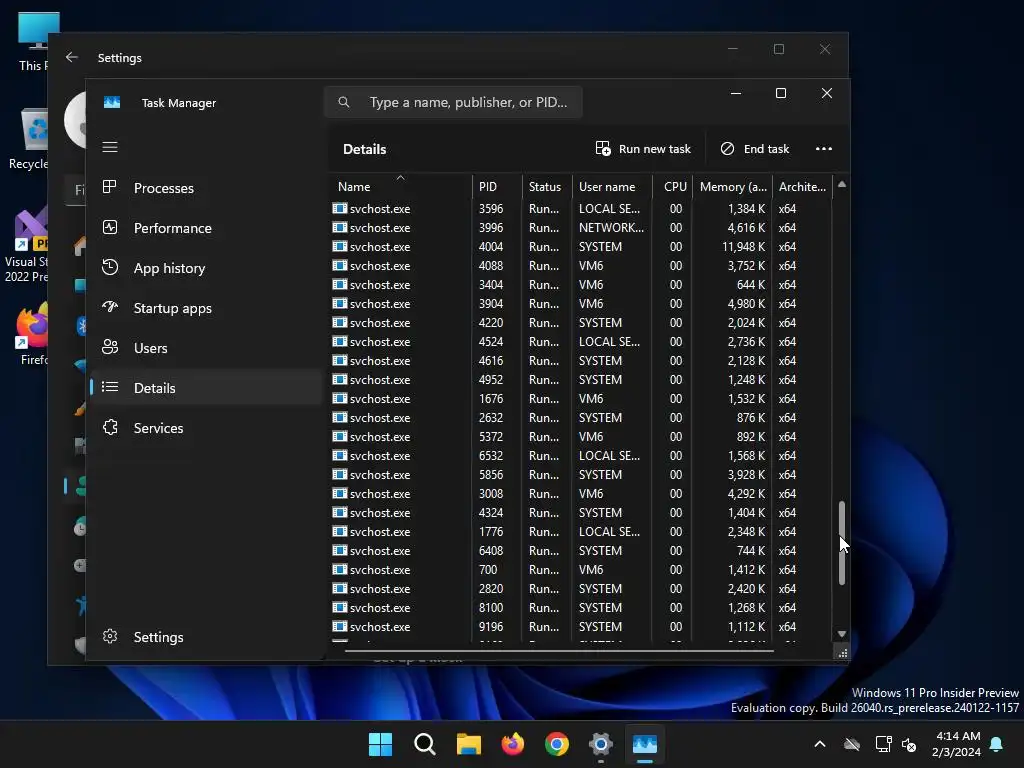Focus the Task Manager search field
The height and width of the screenshot is (768, 1024).
pos(453,103)
